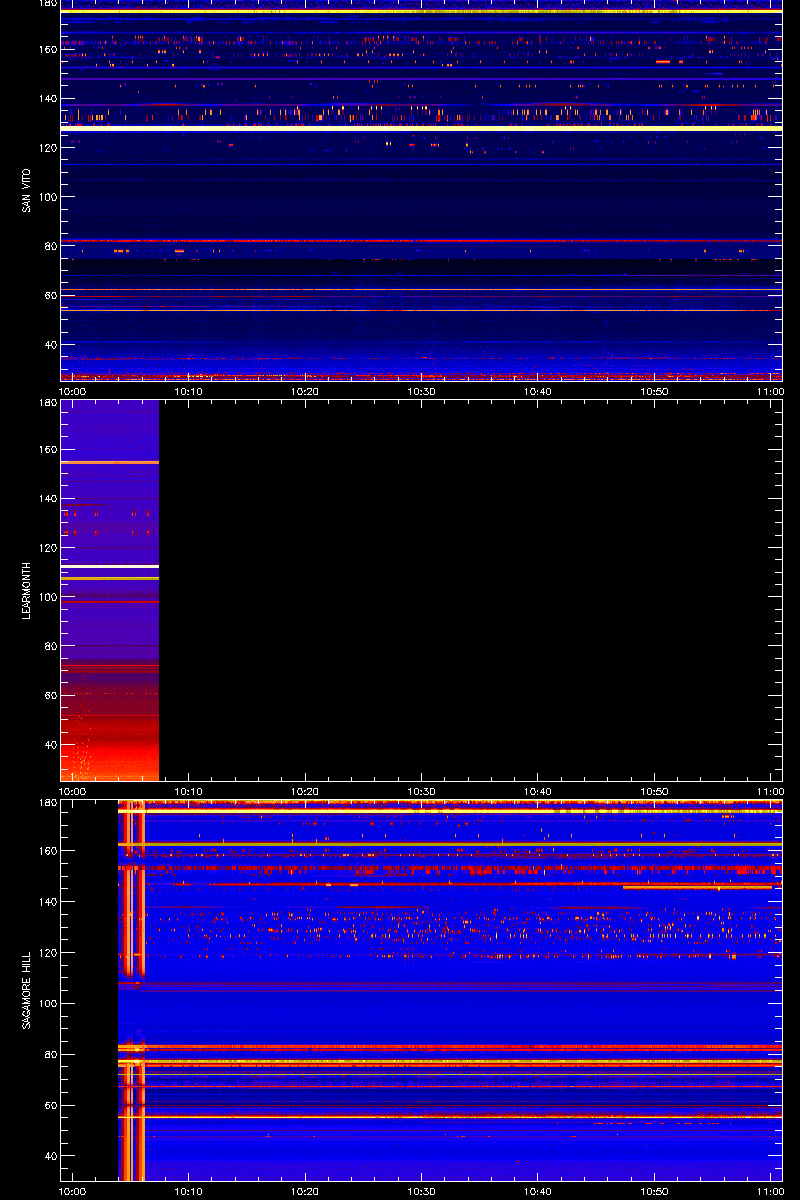This screenshot has width=800, height=1200.
Task: Pick 10:00 tick label below Learmonth panel
Action: pyautogui.click(x=73, y=791)
